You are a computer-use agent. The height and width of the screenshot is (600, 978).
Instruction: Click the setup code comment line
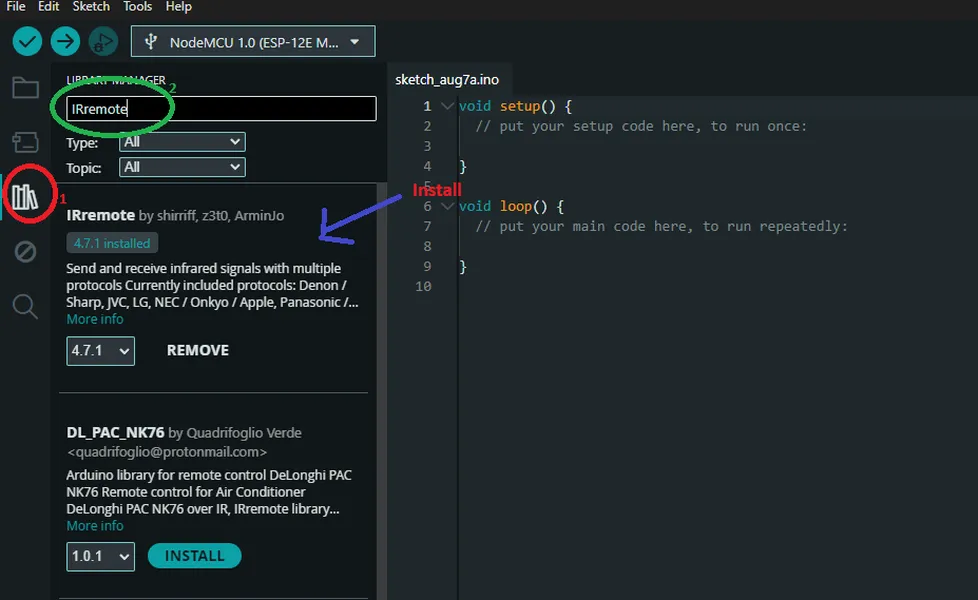641,126
